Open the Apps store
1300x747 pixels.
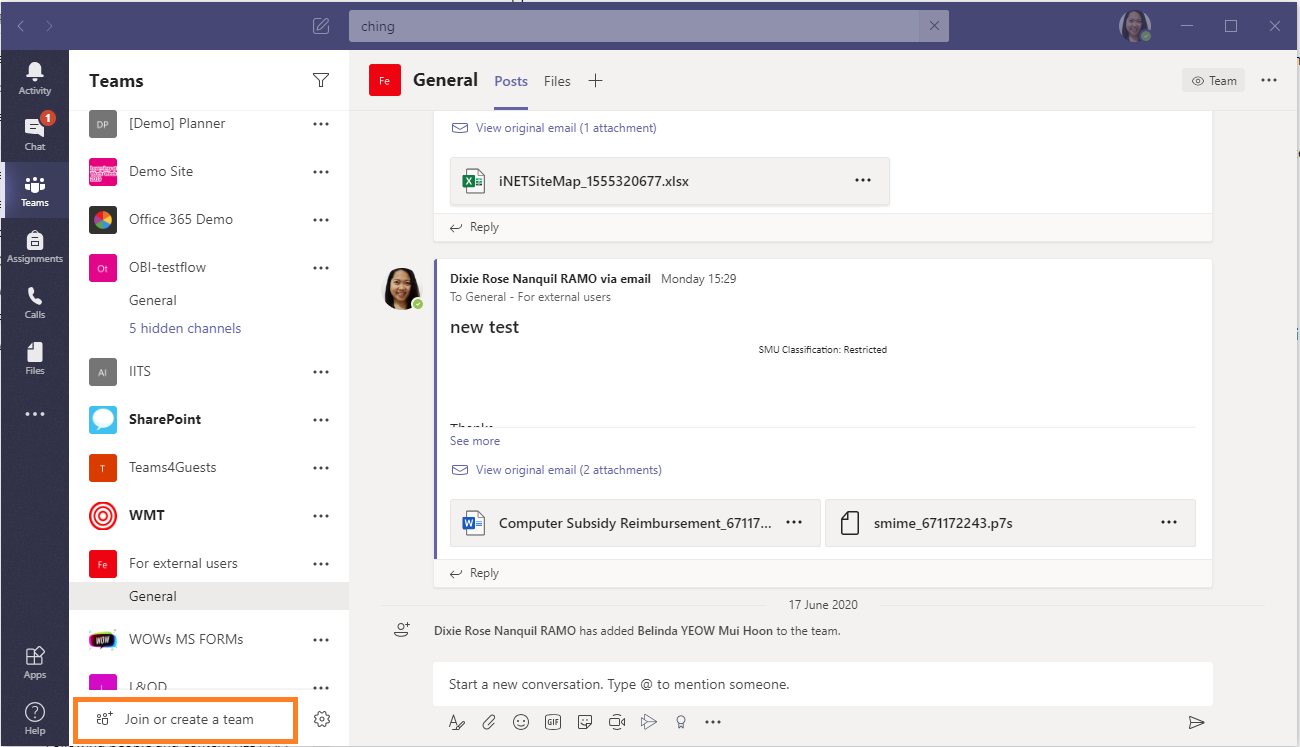[35, 662]
